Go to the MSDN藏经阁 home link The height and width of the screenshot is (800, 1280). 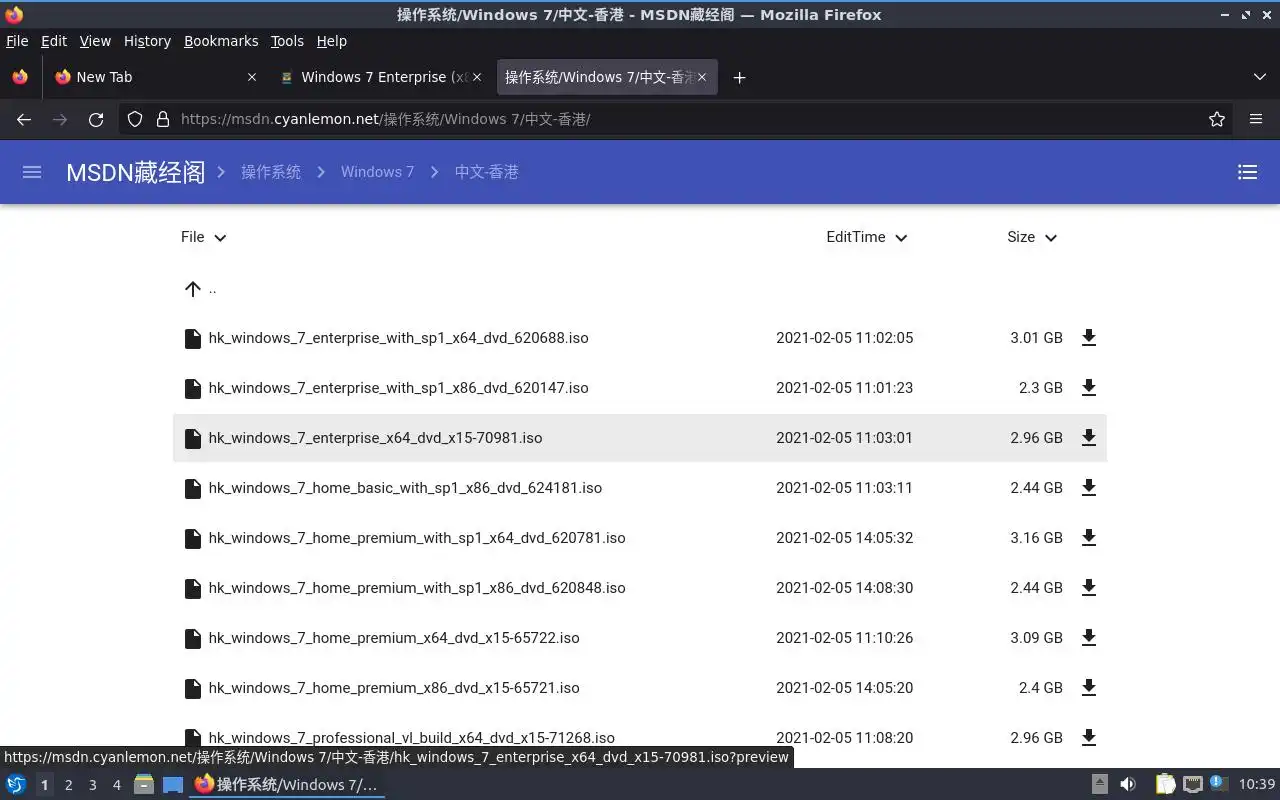(x=135, y=172)
